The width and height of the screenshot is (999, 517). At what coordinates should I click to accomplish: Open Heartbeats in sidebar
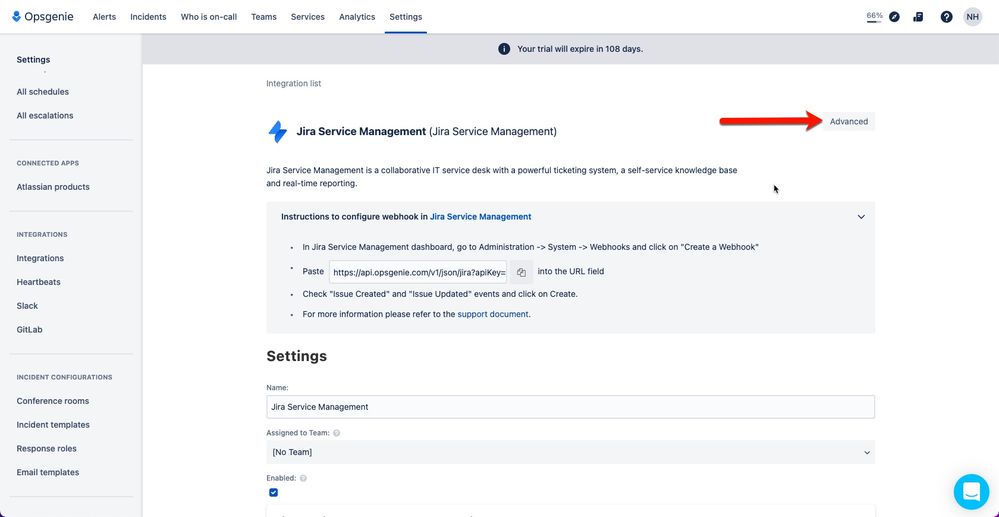[38, 282]
